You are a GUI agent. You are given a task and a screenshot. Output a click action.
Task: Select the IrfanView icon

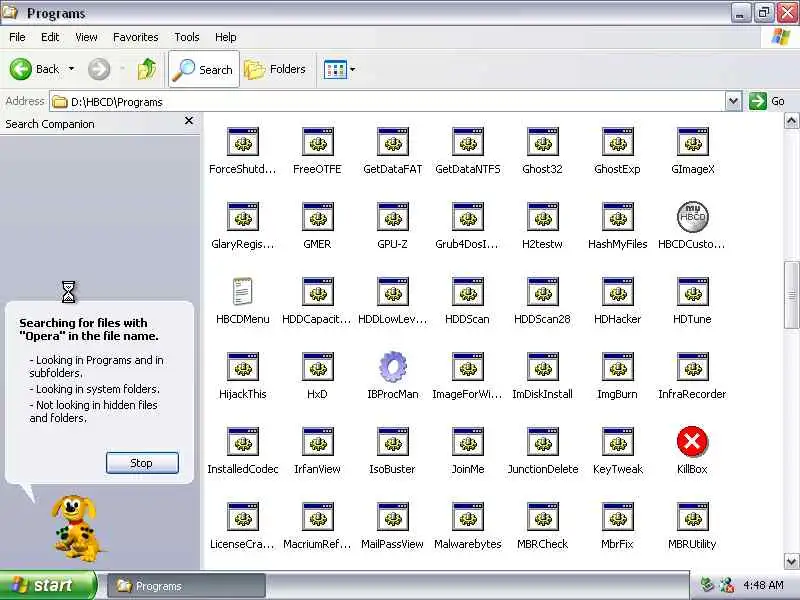coord(318,441)
